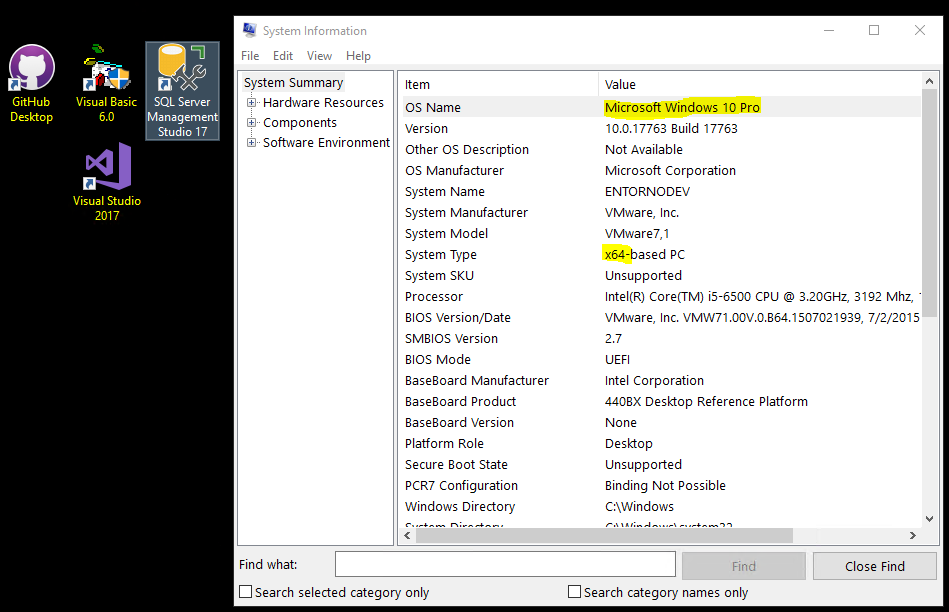The image size is (949, 612).
Task: Select the Version row
Action: (x=662, y=128)
